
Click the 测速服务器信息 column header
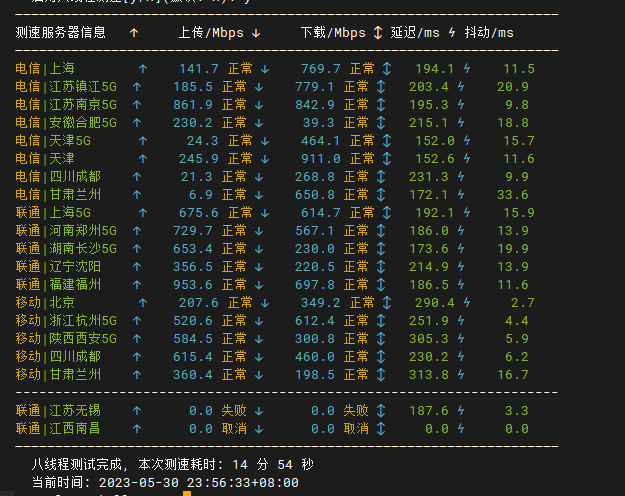(x=61, y=33)
